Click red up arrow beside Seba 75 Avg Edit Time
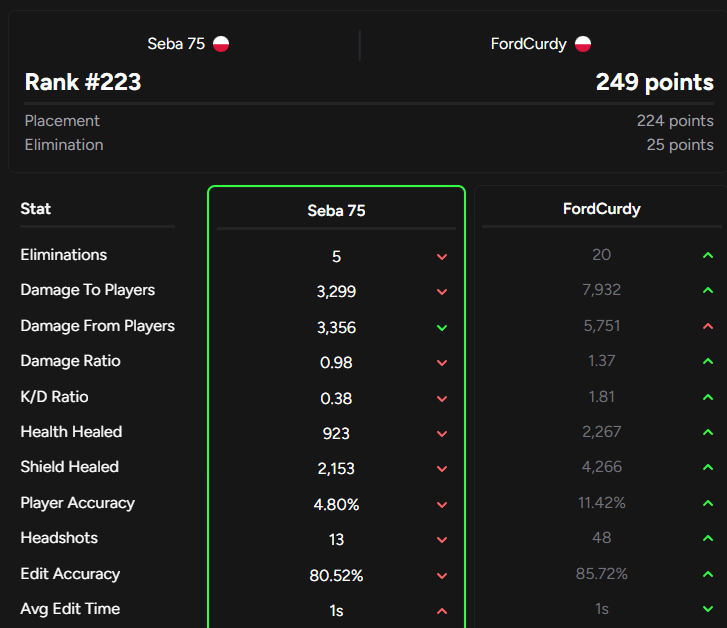 coord(442,611)
